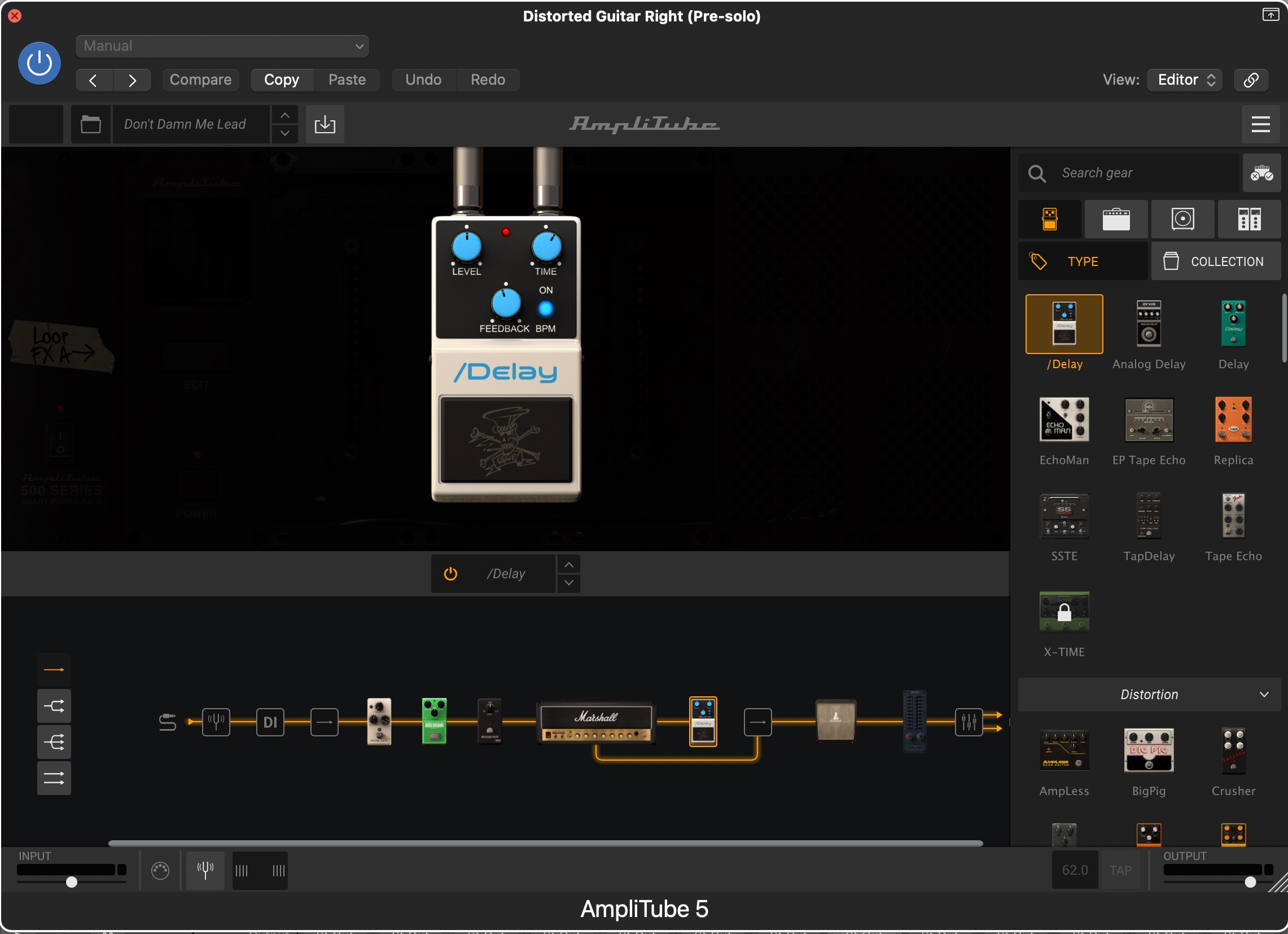This screenshot has height=934, width=1288.
Task: Select the Tape Echo pedal
Action: click(1233, 517)
